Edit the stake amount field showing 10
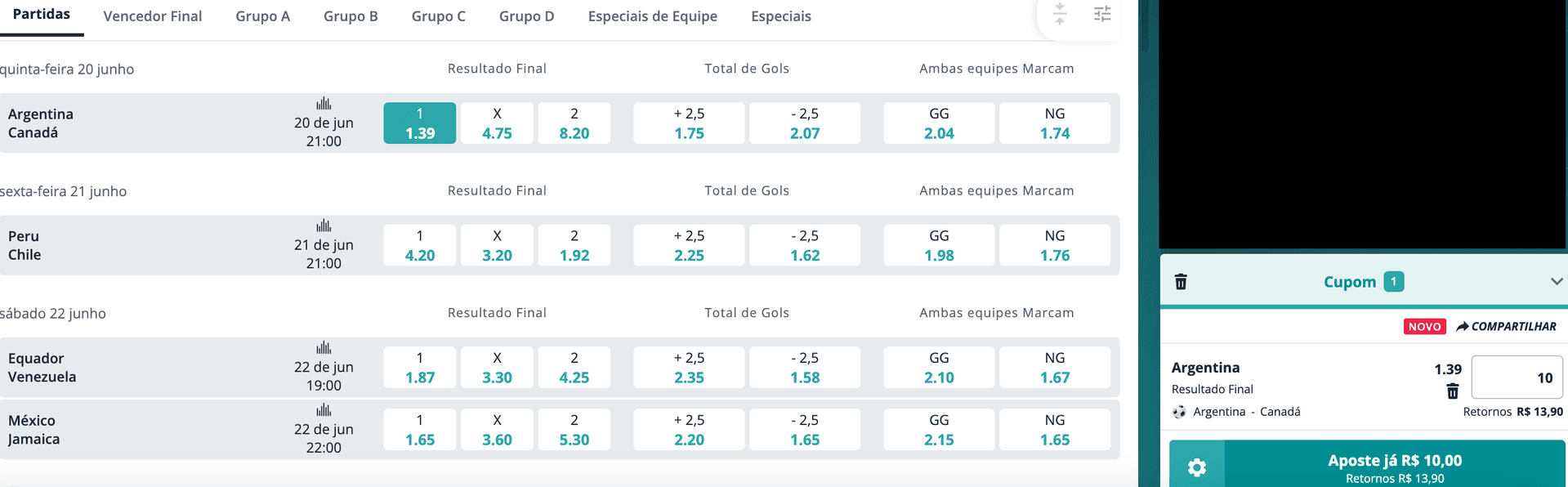The width and height of the screenshot is (1568, 487). pos(1517,378)
